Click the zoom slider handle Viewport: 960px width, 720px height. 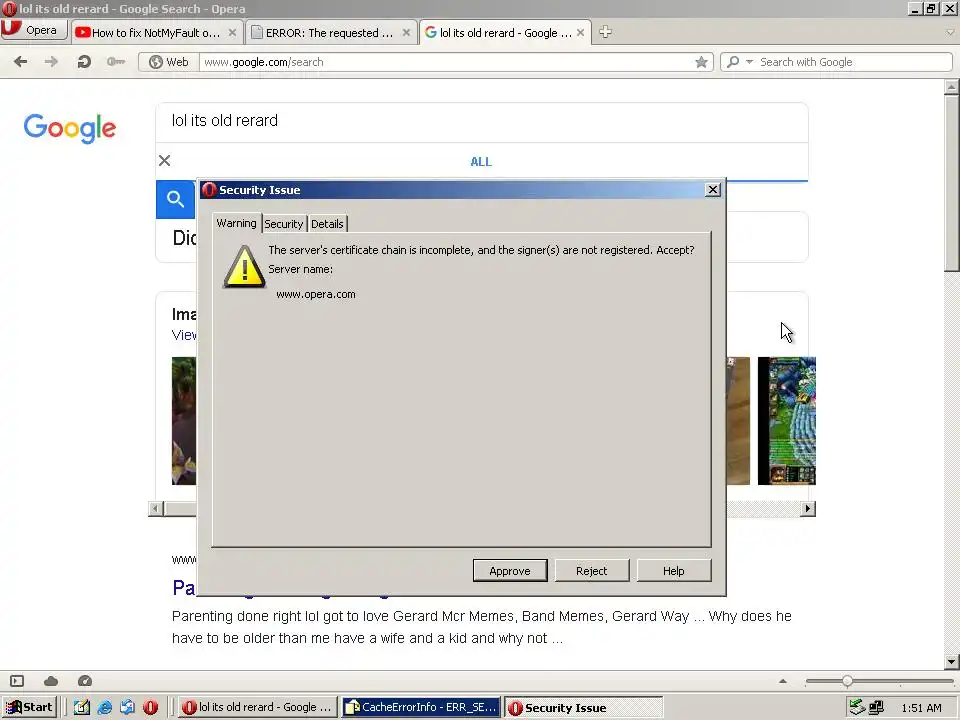847,681
